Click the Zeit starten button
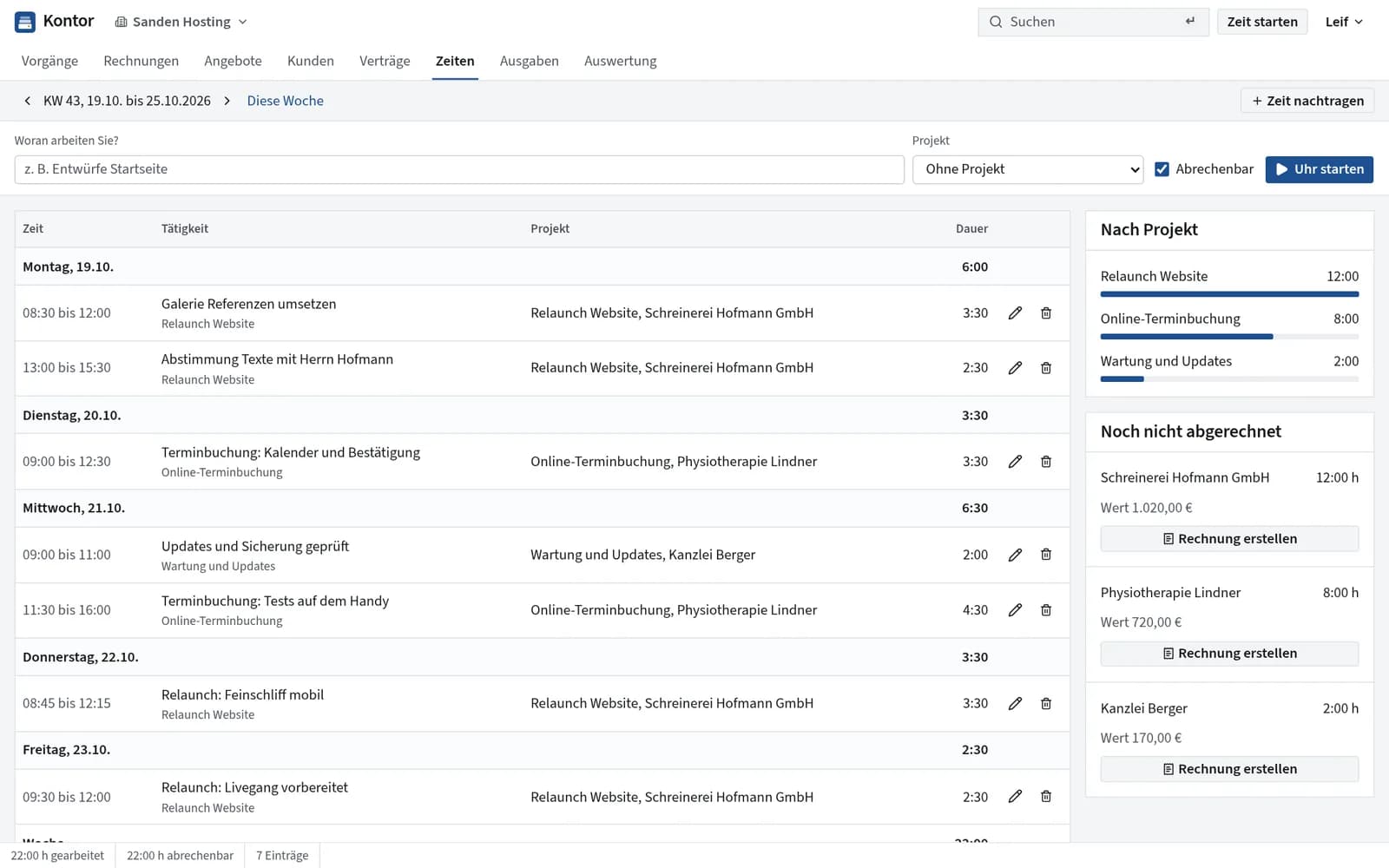Image resolution: width=1389 pixels, height=868 pixels. [1262, 22]
